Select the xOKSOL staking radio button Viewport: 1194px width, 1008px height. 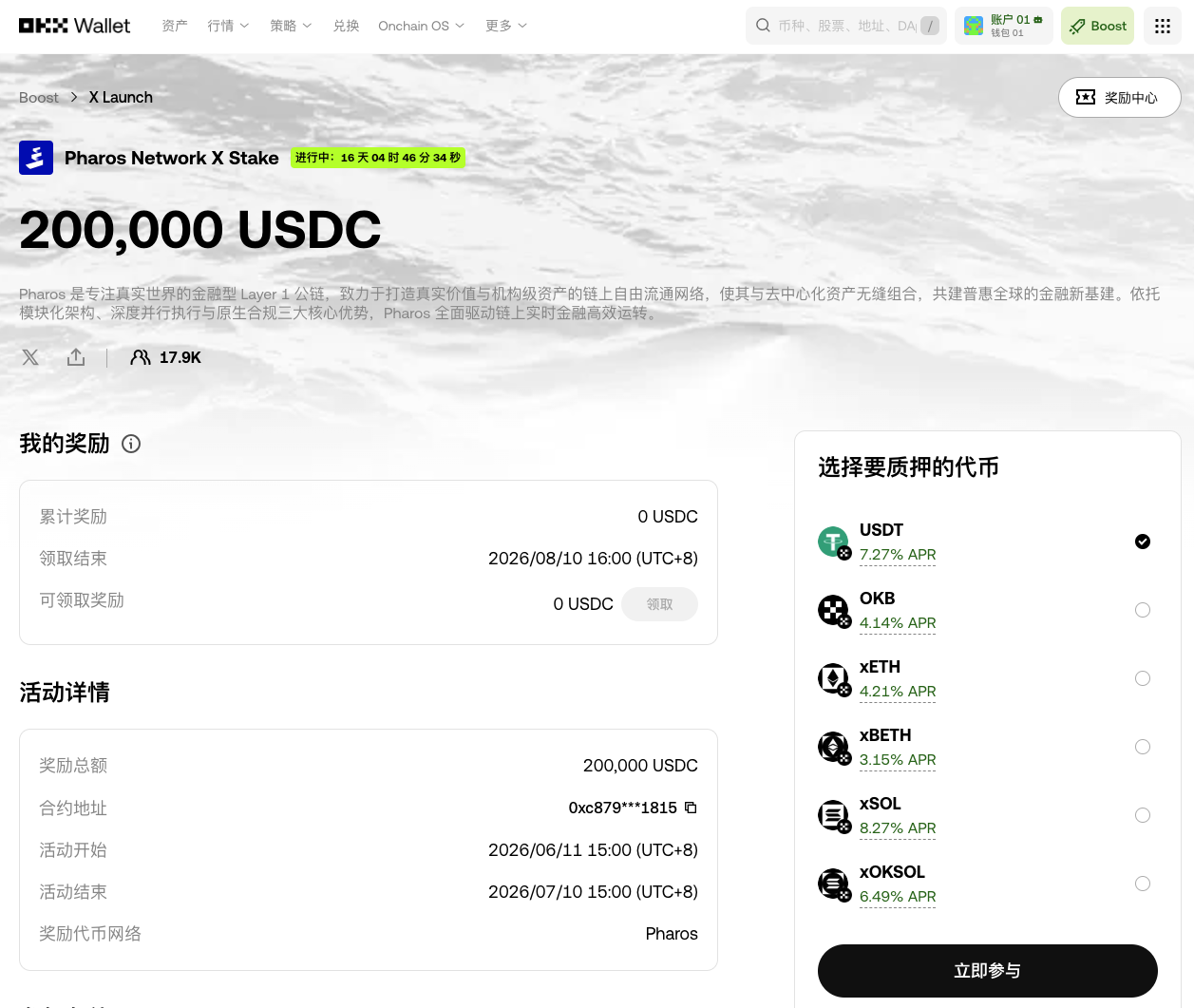pyautogui.click(x=1143, y=884)
